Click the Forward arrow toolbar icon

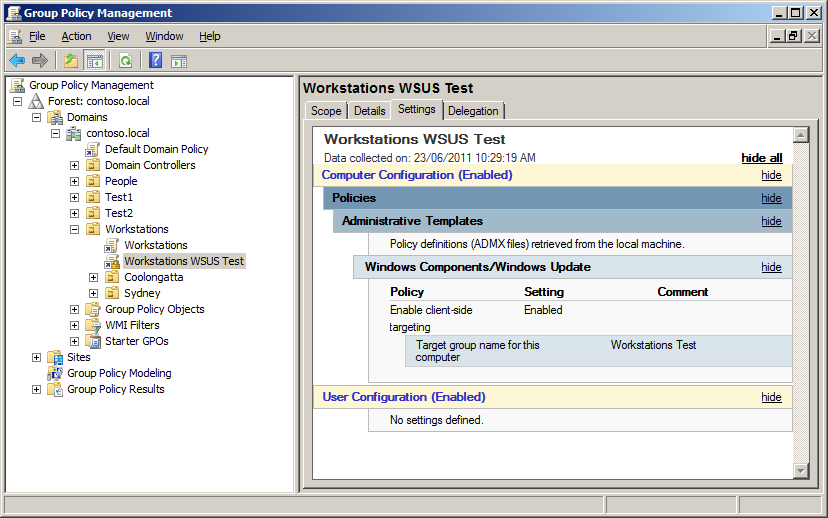click(x=40, y=60)
